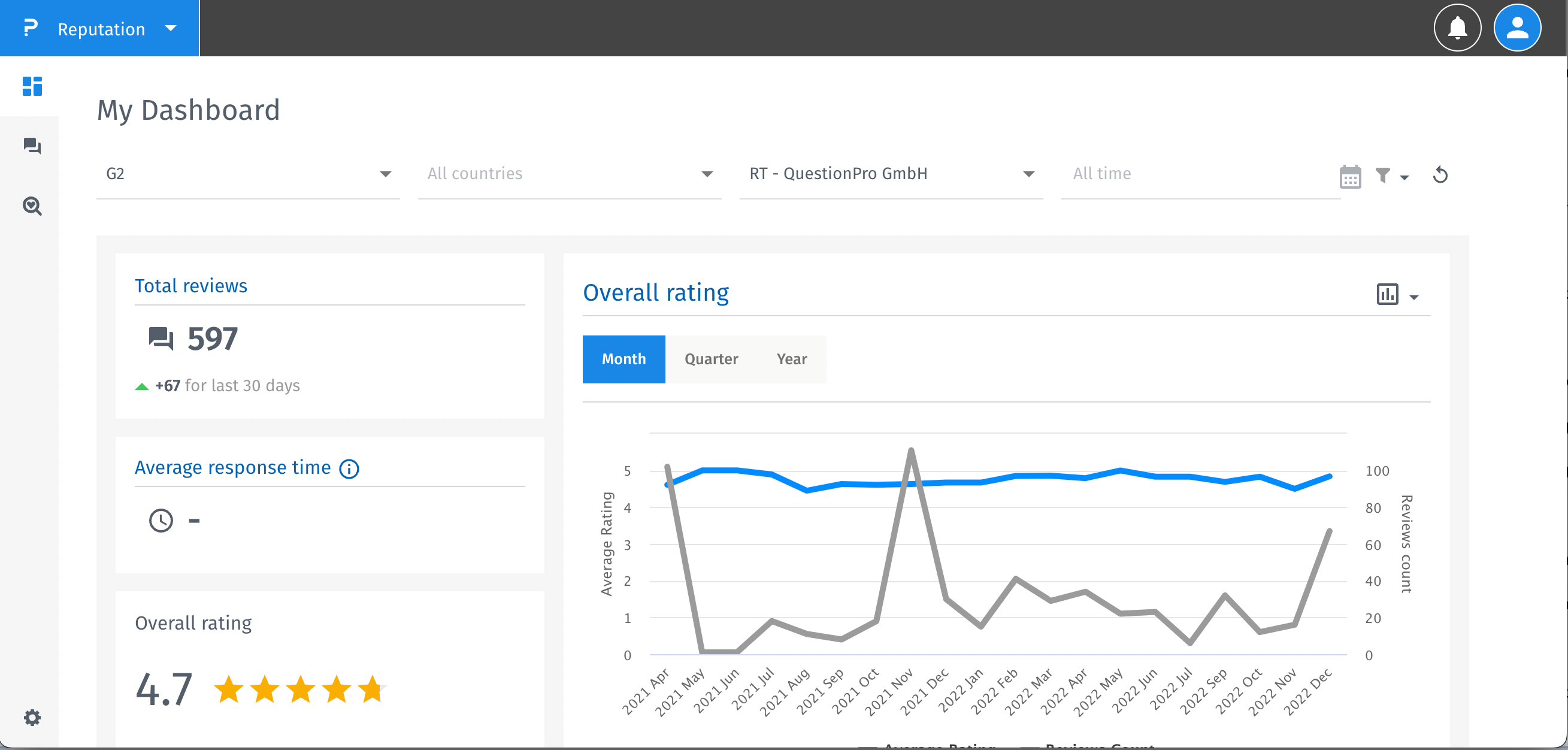Click the filter funnel icon
Screen dimensions: 1568x750
1384,176
